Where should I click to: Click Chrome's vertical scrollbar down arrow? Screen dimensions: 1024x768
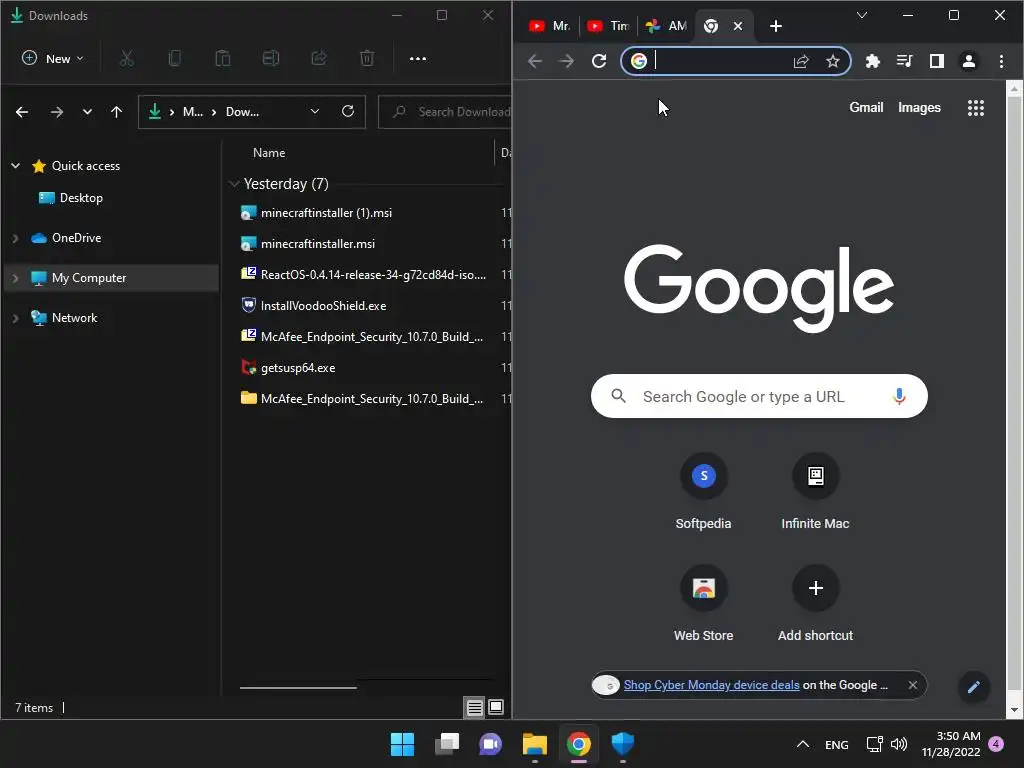[1014, 710]
